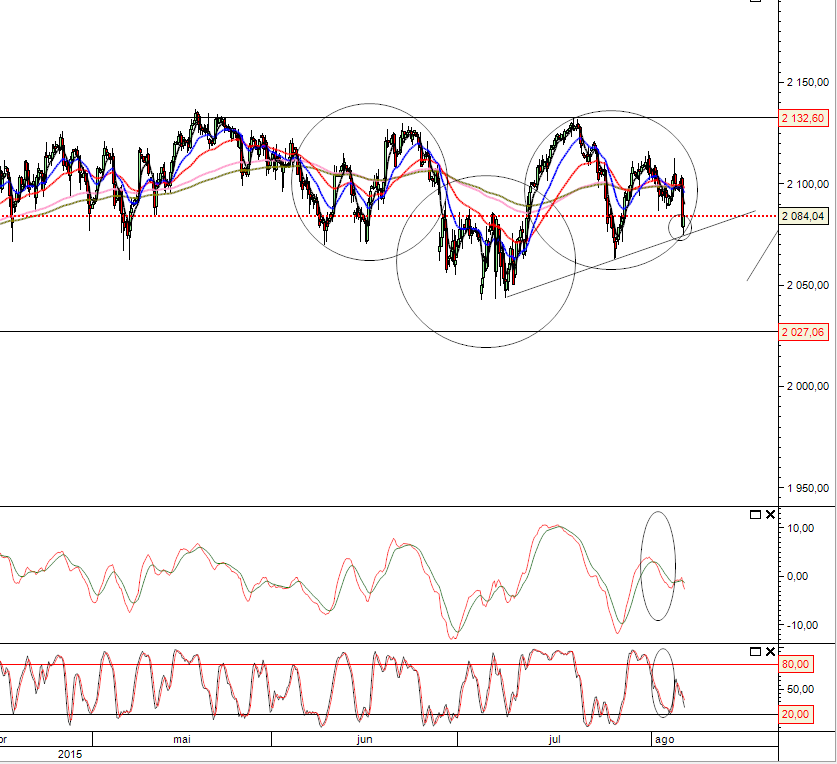Click the ago month label on the time axis

pyautogui.click(x=665, y=740)
